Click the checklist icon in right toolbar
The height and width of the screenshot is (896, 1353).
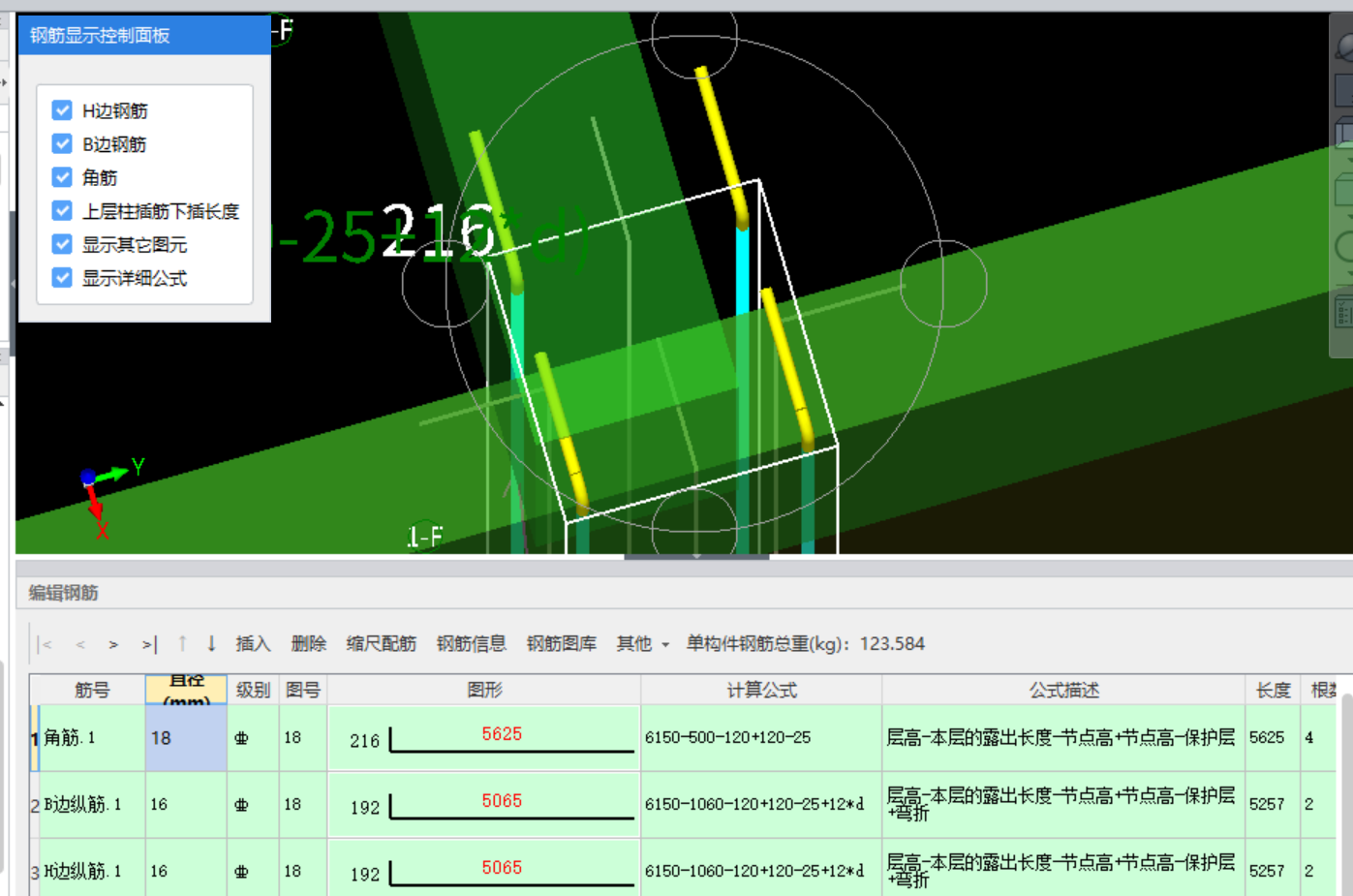[1344, 312]
